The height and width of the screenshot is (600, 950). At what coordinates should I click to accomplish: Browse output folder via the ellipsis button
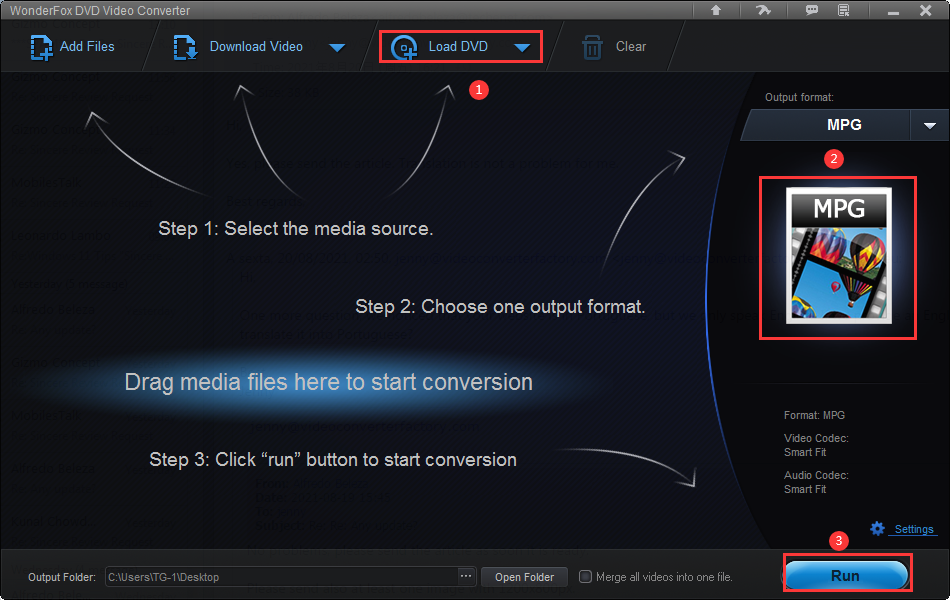click(466, 576)
